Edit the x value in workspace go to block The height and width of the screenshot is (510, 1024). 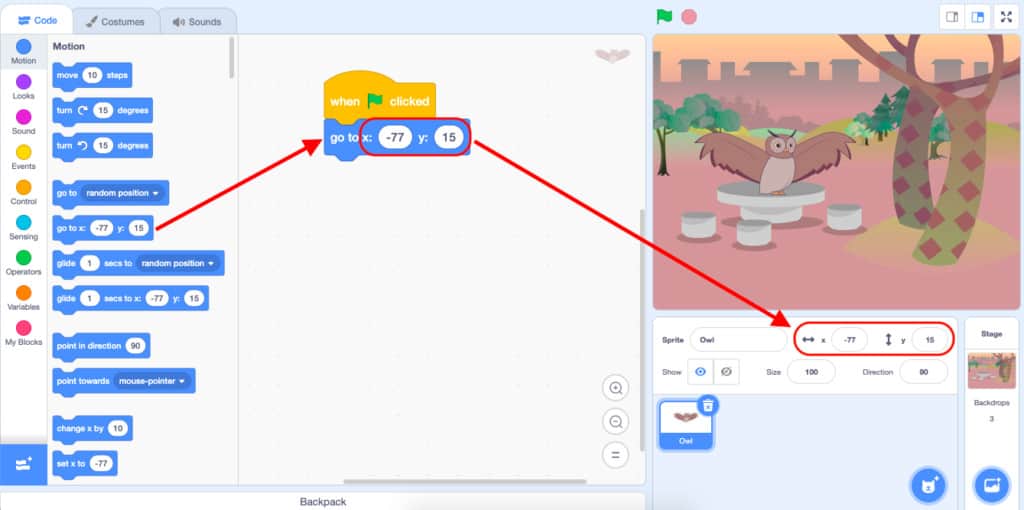pos(395,138)
